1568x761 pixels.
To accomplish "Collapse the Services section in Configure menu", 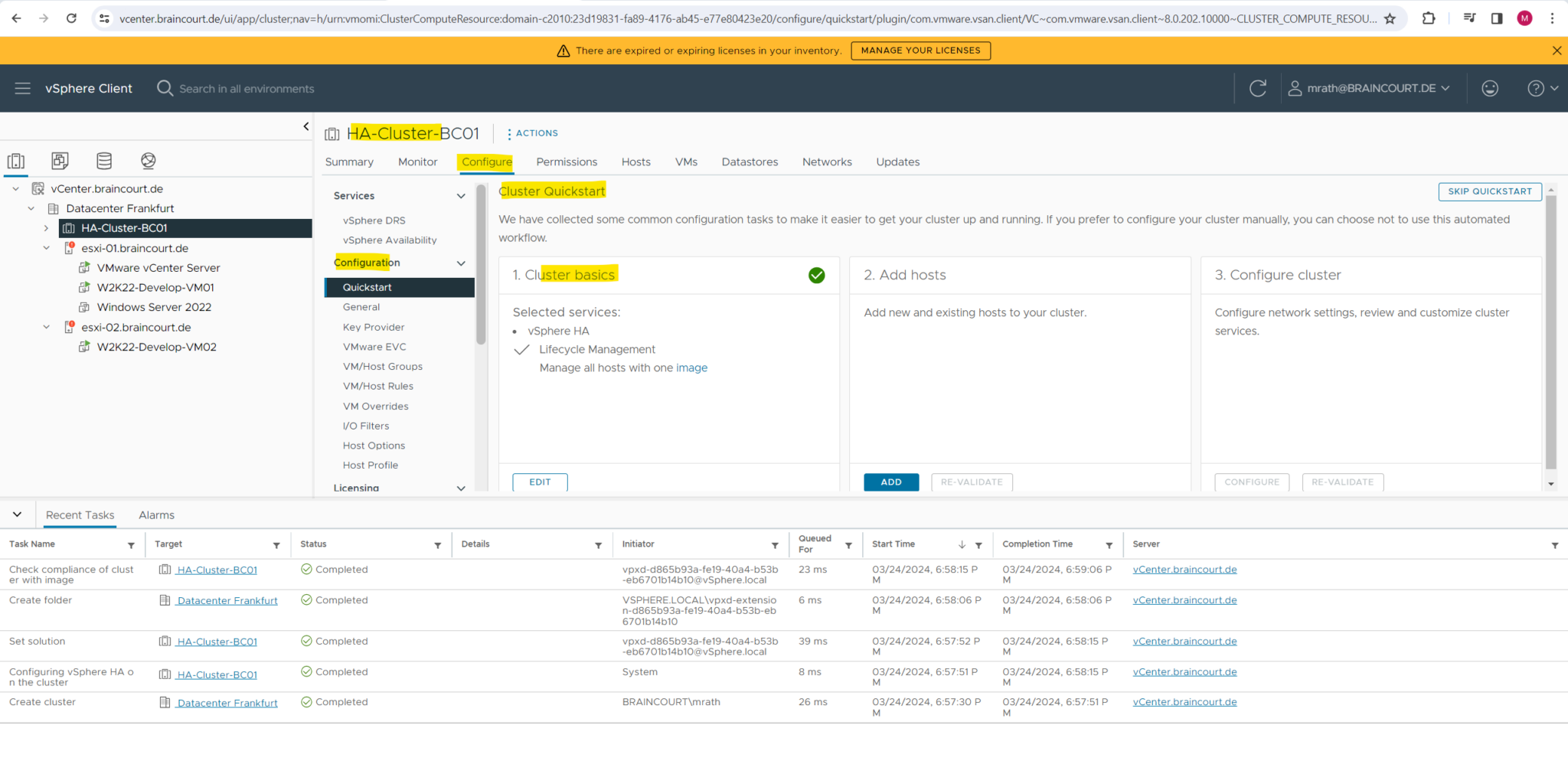I will [x=461, y=196].
